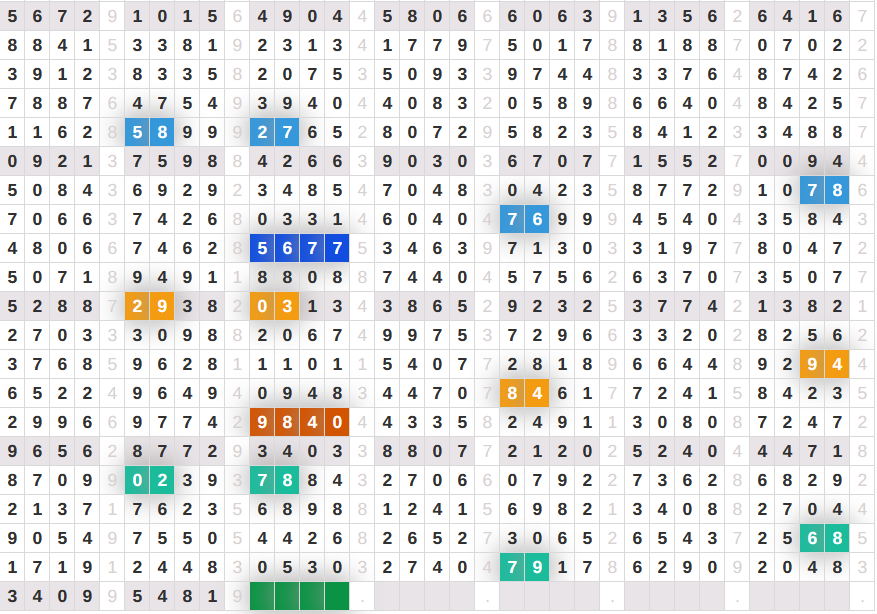Screen dimensions: 877x614
Task: Select the dark orange 9840 block
Action: (299, 422)
